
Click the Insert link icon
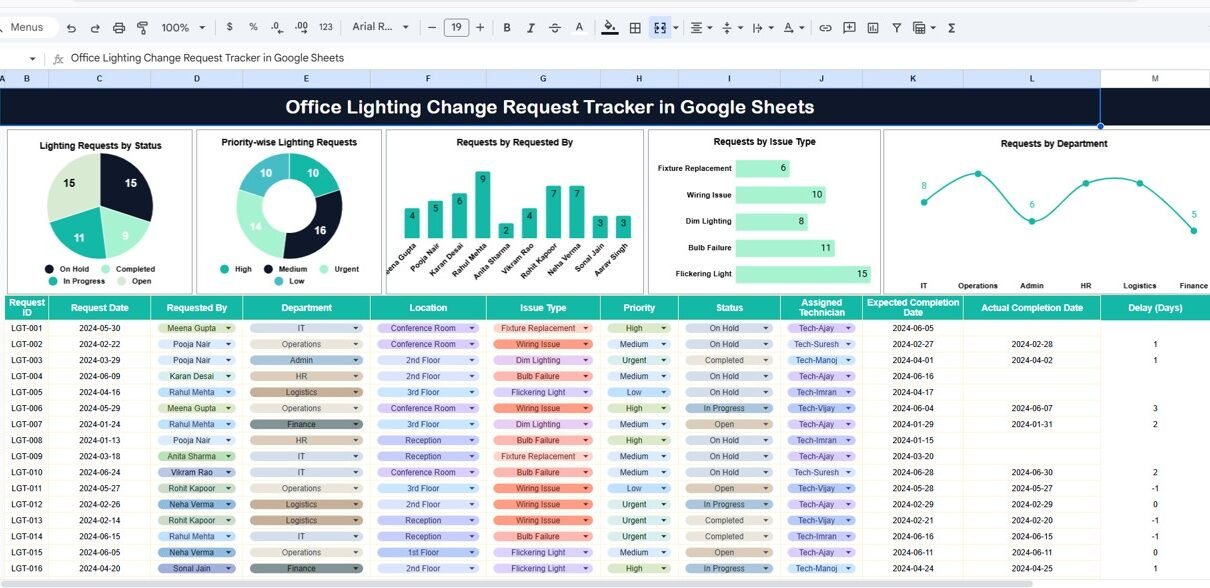coord(825,28)
